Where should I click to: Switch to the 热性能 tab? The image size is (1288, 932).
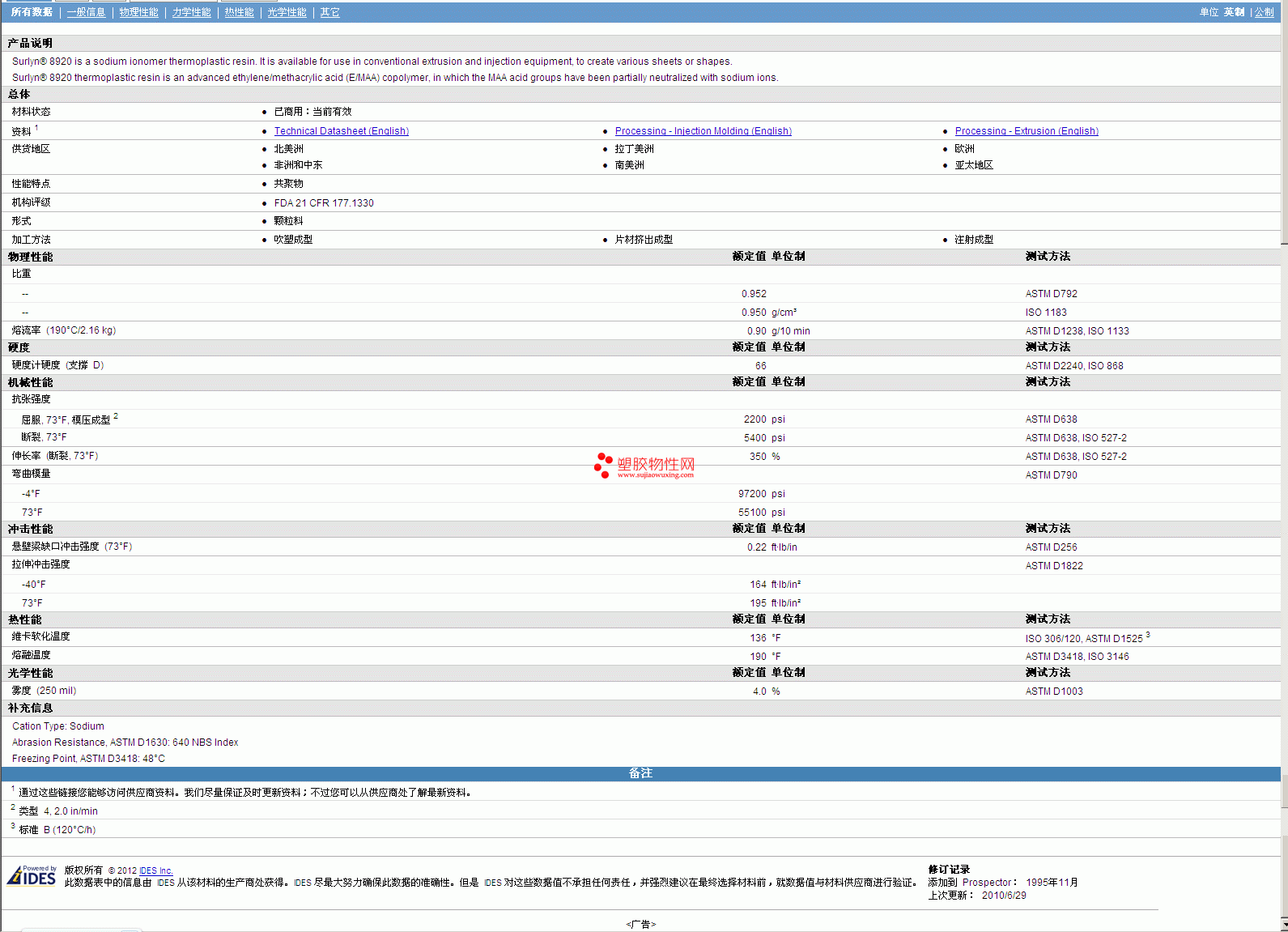[x=239, y=12]
